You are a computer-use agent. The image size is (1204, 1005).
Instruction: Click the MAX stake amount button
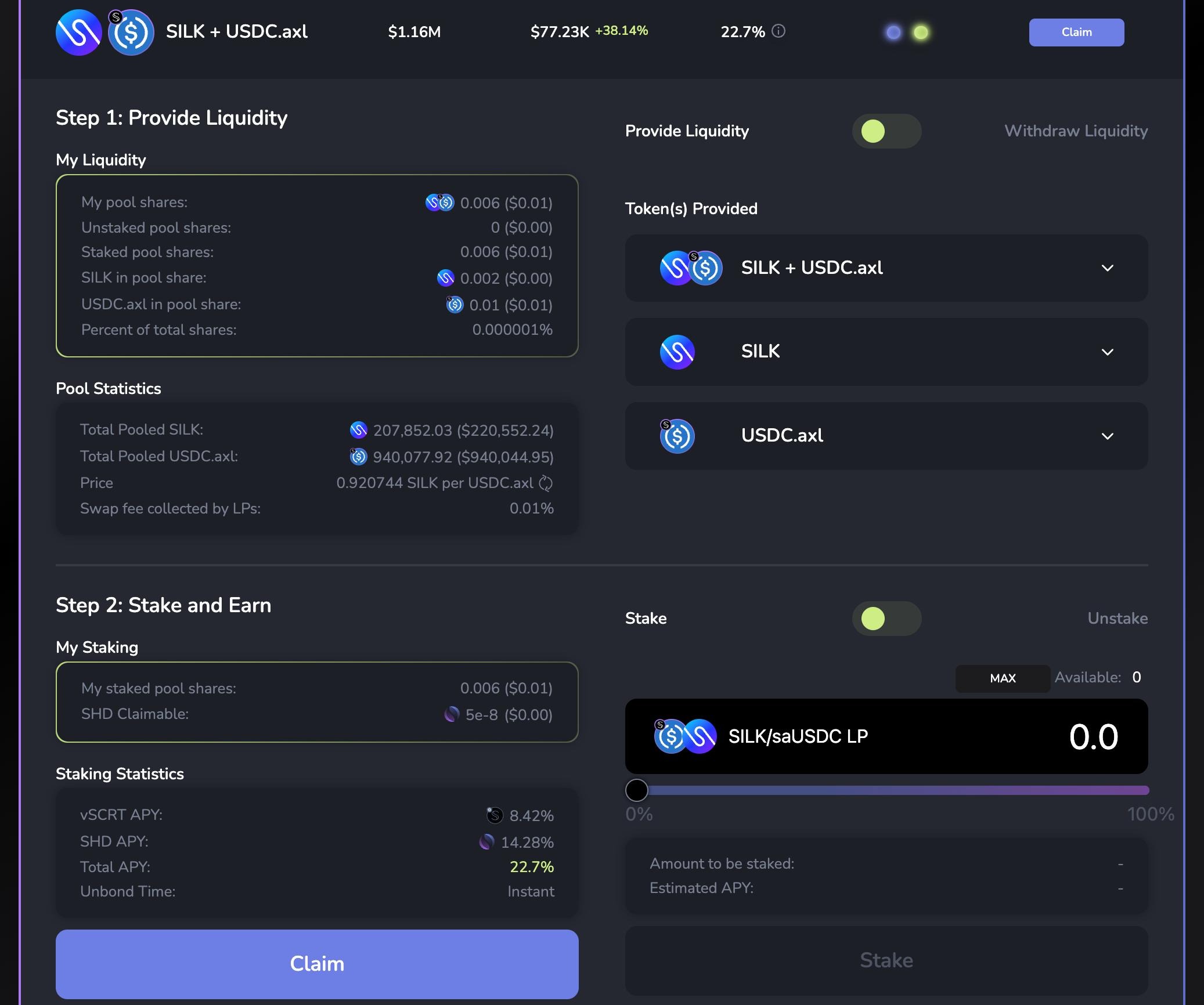click(1003, 678)
